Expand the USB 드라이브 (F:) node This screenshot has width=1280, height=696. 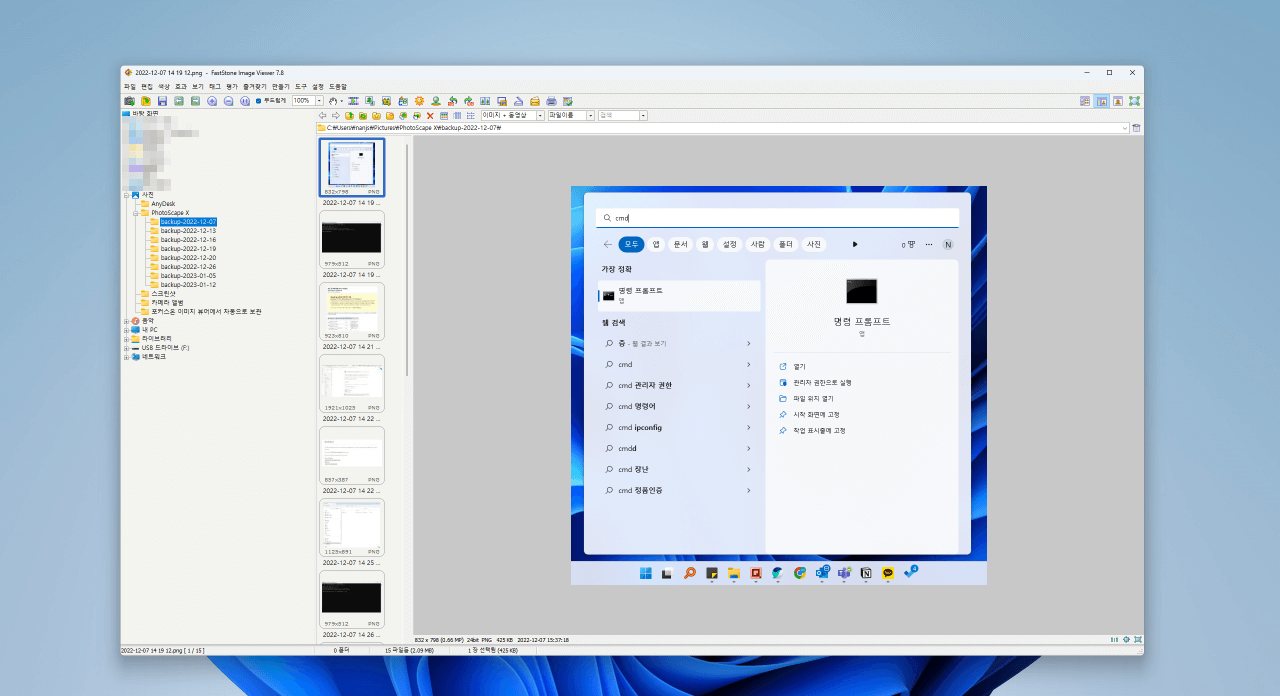point(126,347)
